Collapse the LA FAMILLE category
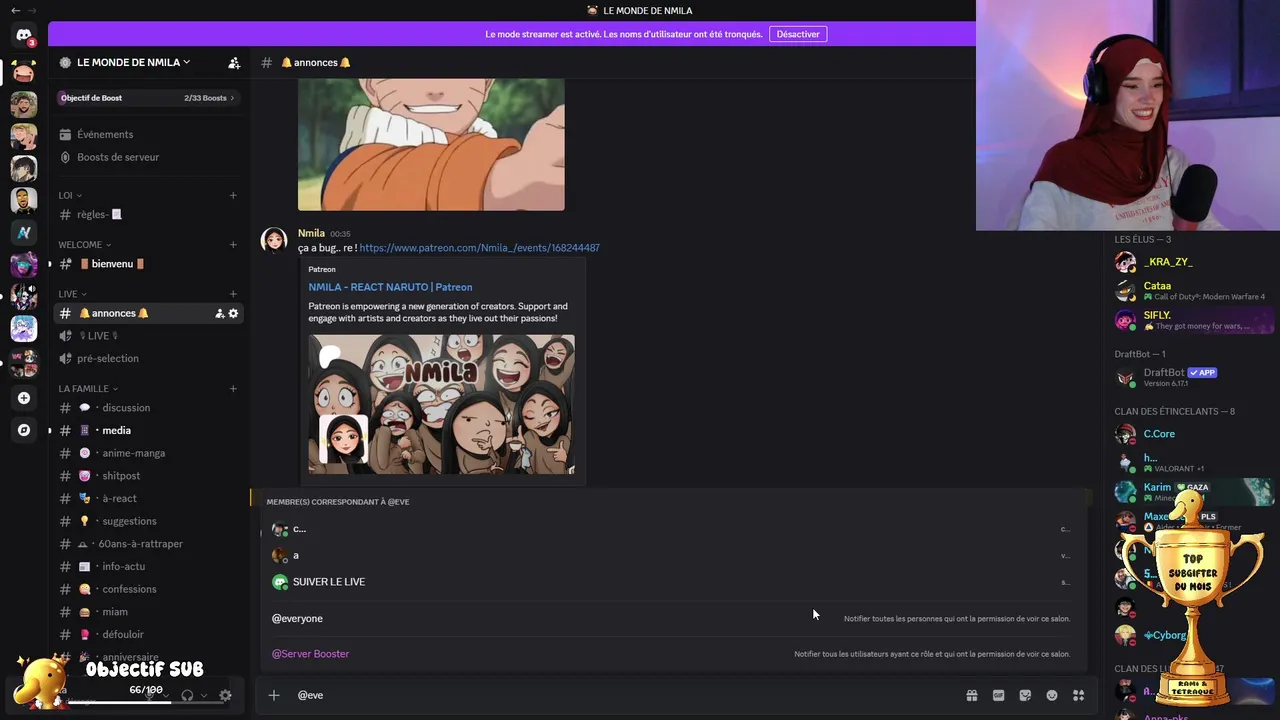The height and width of the screenshot is (720, 1280). [x=88, y=388]
